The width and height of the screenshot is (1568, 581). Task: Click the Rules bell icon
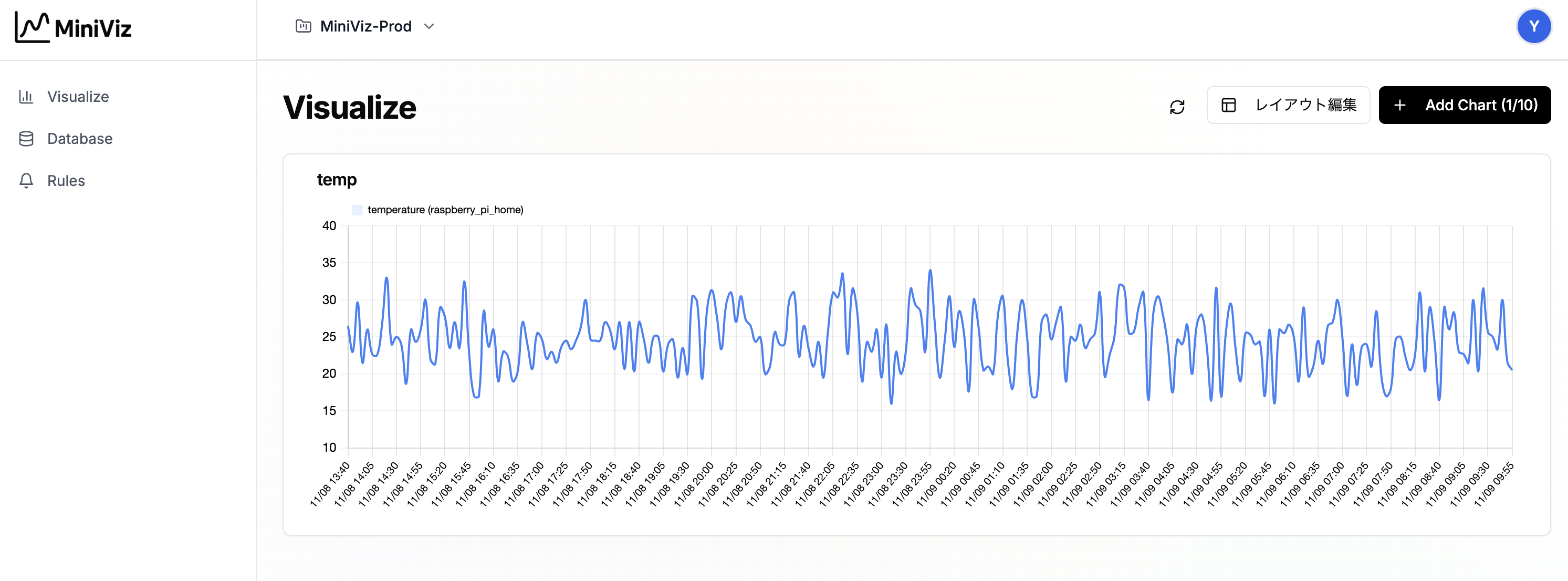pos(27,180)
